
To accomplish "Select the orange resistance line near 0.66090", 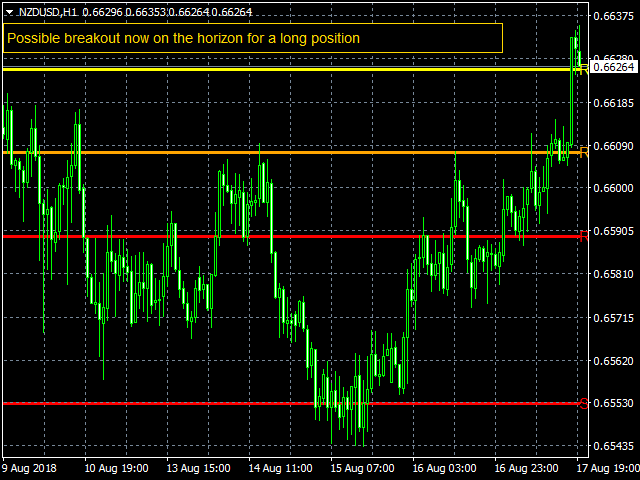I will click(291, 153).
